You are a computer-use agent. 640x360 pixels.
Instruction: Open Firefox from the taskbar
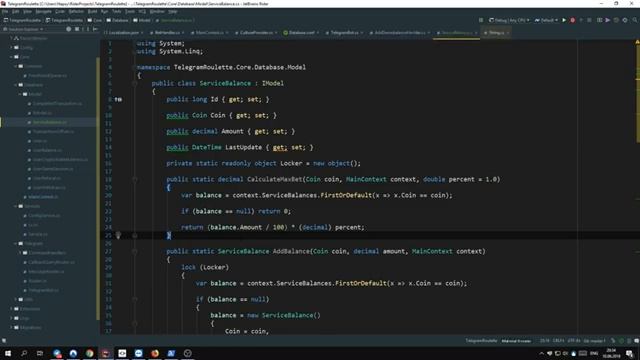(x=155, y=353)
